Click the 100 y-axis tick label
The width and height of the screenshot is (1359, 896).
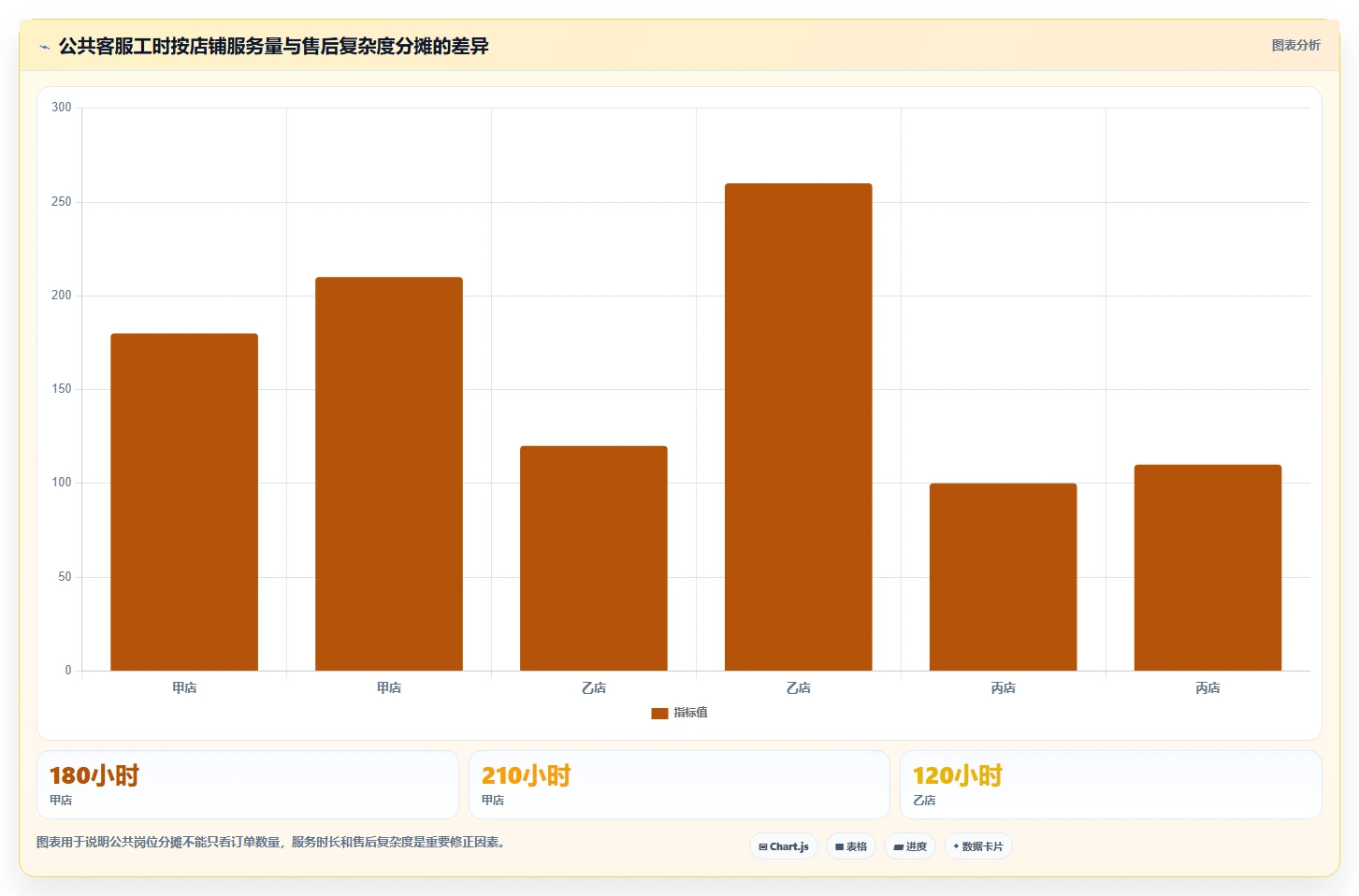[x=62, y=483]
